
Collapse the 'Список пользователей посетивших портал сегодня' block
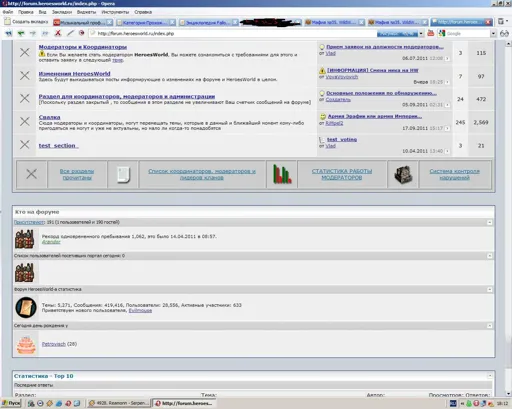(489, 256)
